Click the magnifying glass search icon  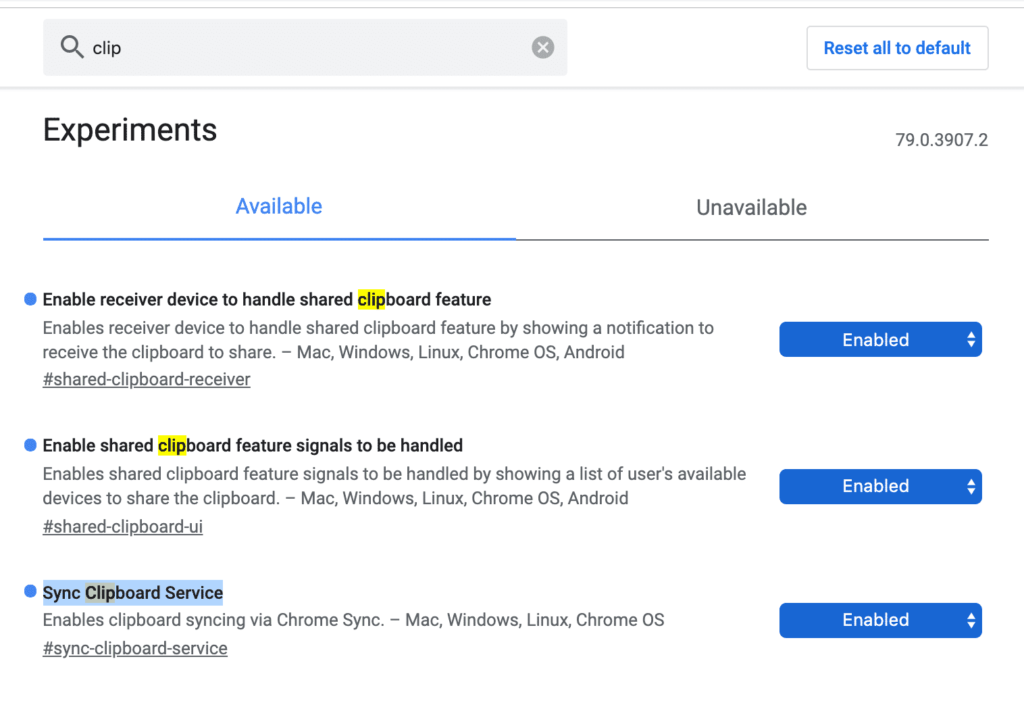(x=72, y=47)
